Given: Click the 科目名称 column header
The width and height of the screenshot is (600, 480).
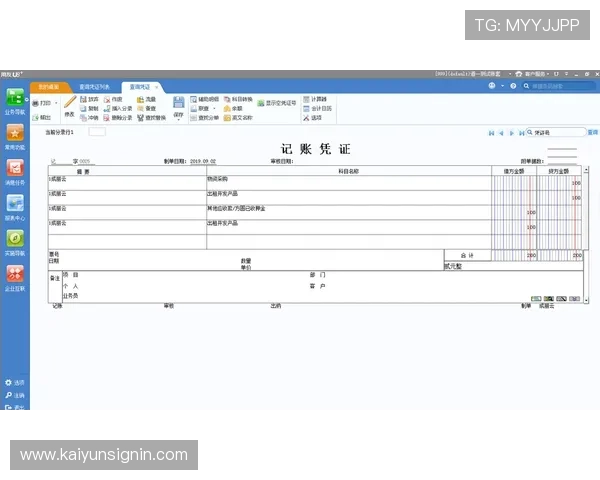Looking at the screenshot, I should click(349, 171).
